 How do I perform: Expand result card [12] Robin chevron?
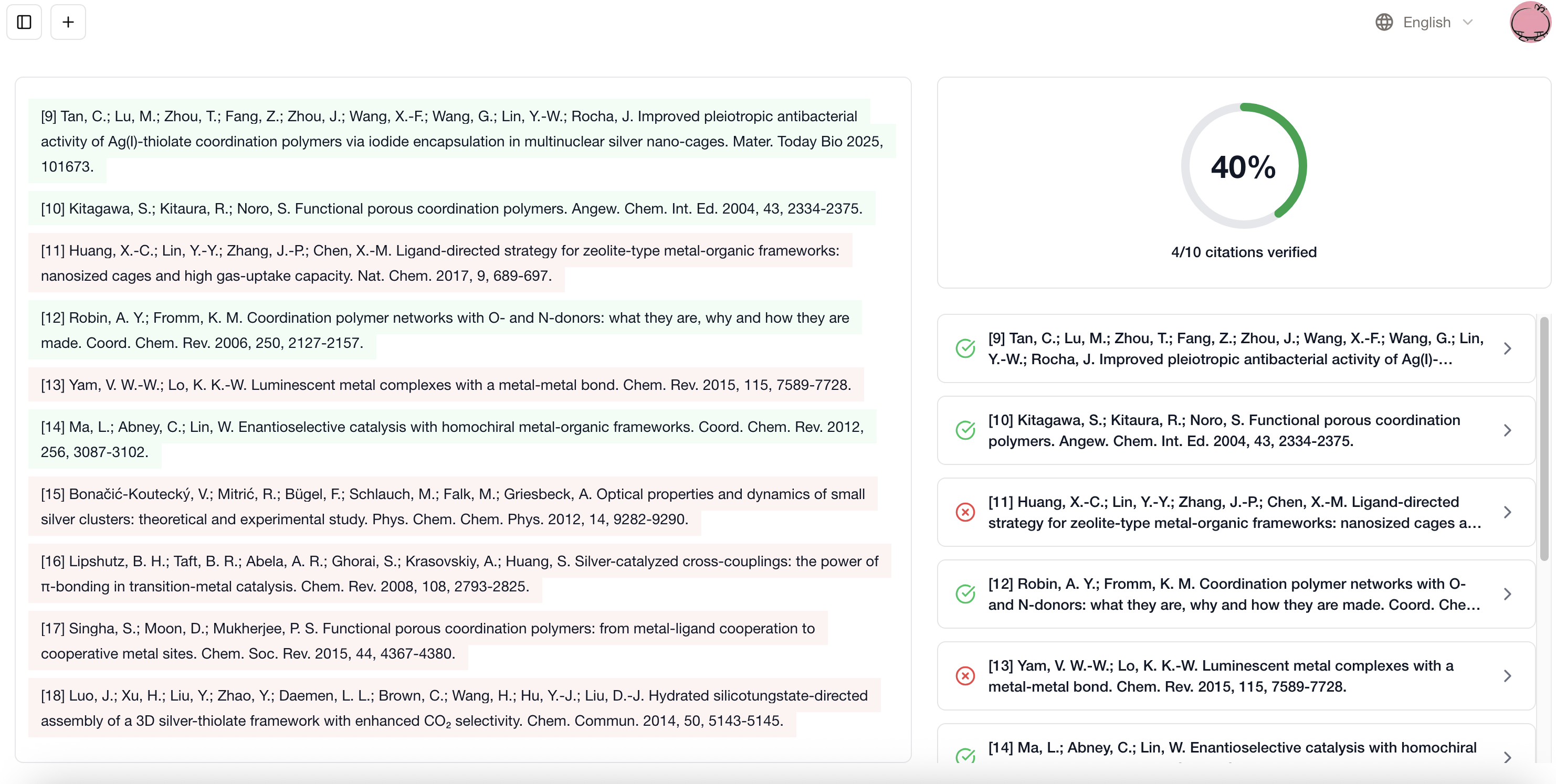[1508, 594]
